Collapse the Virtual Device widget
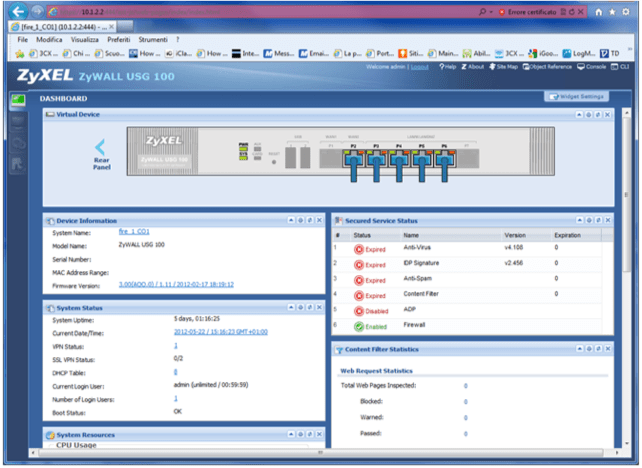The width and height of the screenshot is (642, 468). (x=579, y=115)
